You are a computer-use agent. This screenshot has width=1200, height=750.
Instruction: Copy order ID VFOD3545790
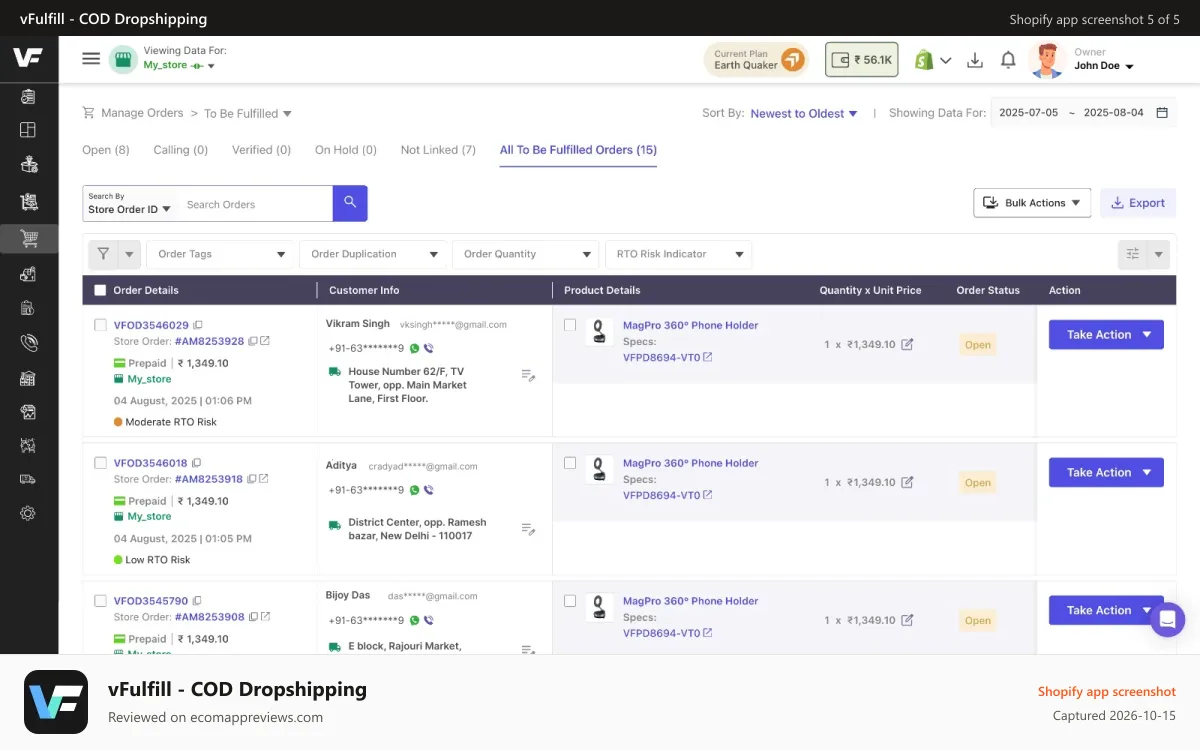(198, 601)
